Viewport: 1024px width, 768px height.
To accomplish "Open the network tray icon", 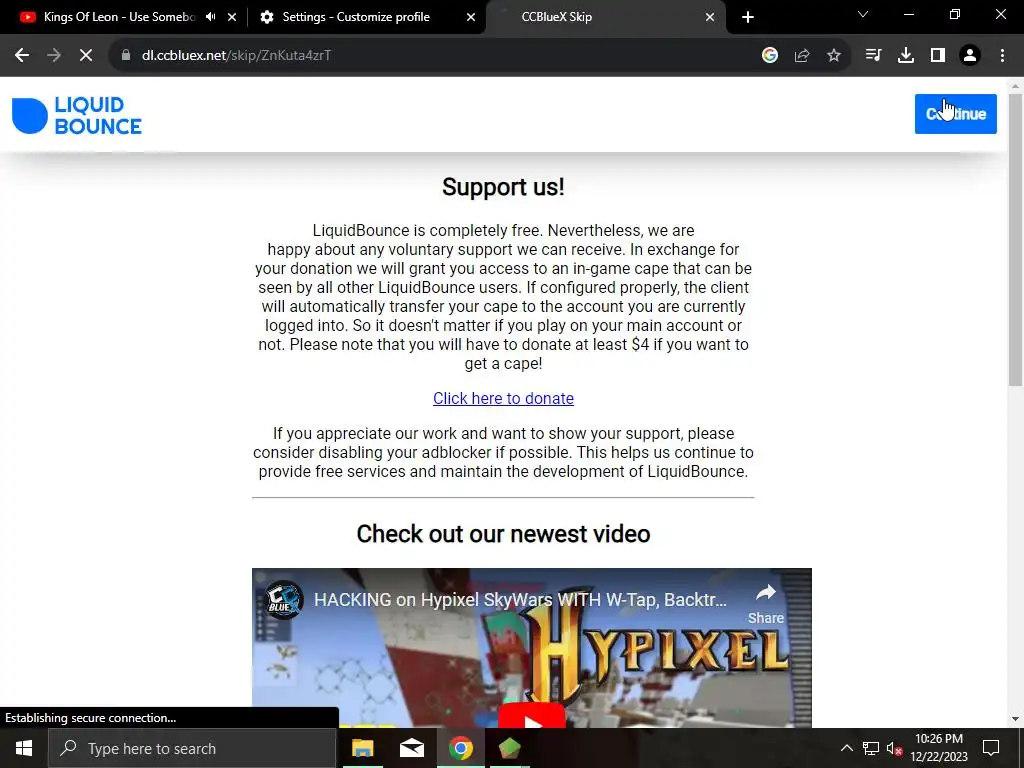I will click(x=871, y=748).
